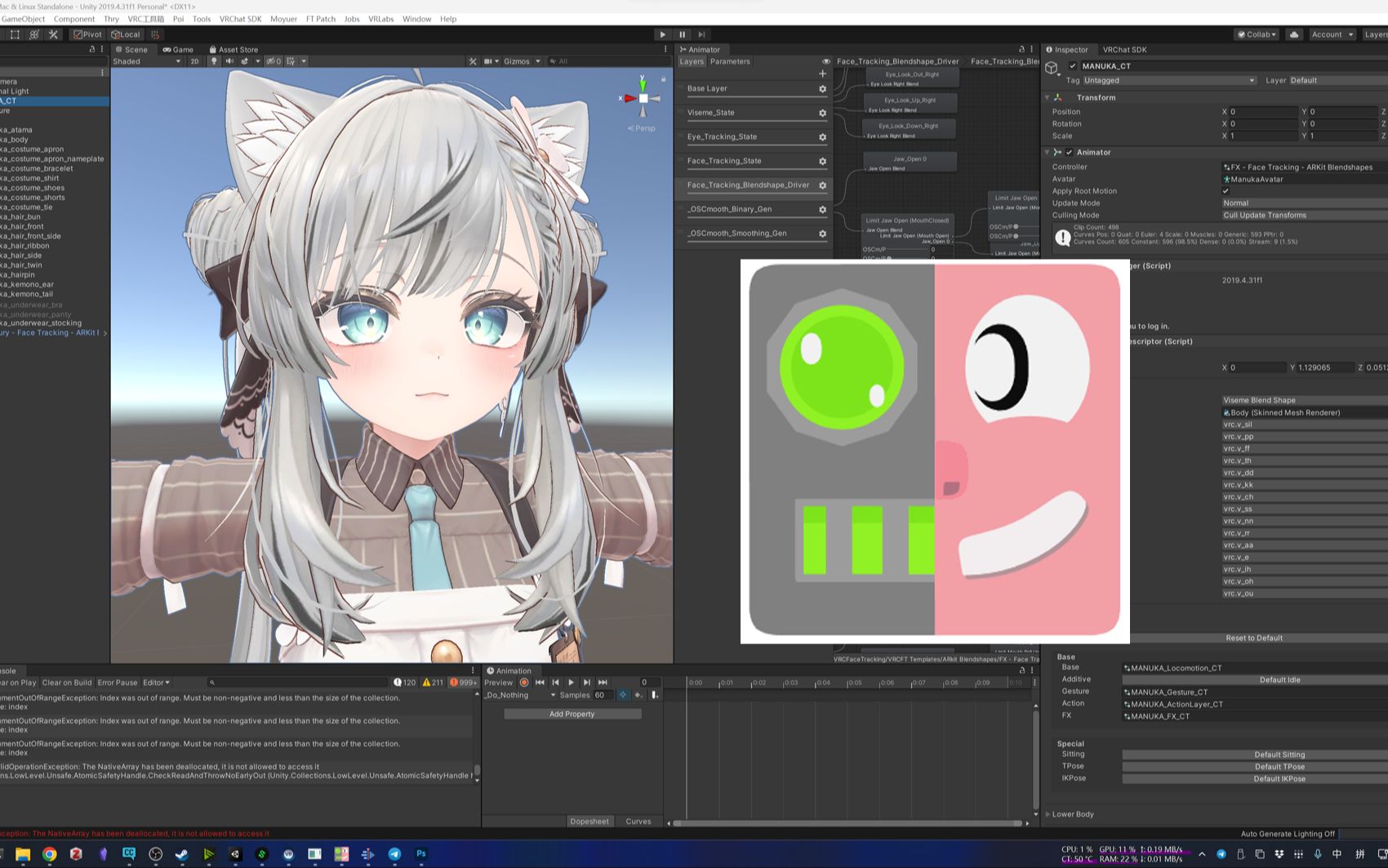1388x868 pixels.
Task: Enable the 2D view mode in Scene toolbar
Action: pos(195,60)
